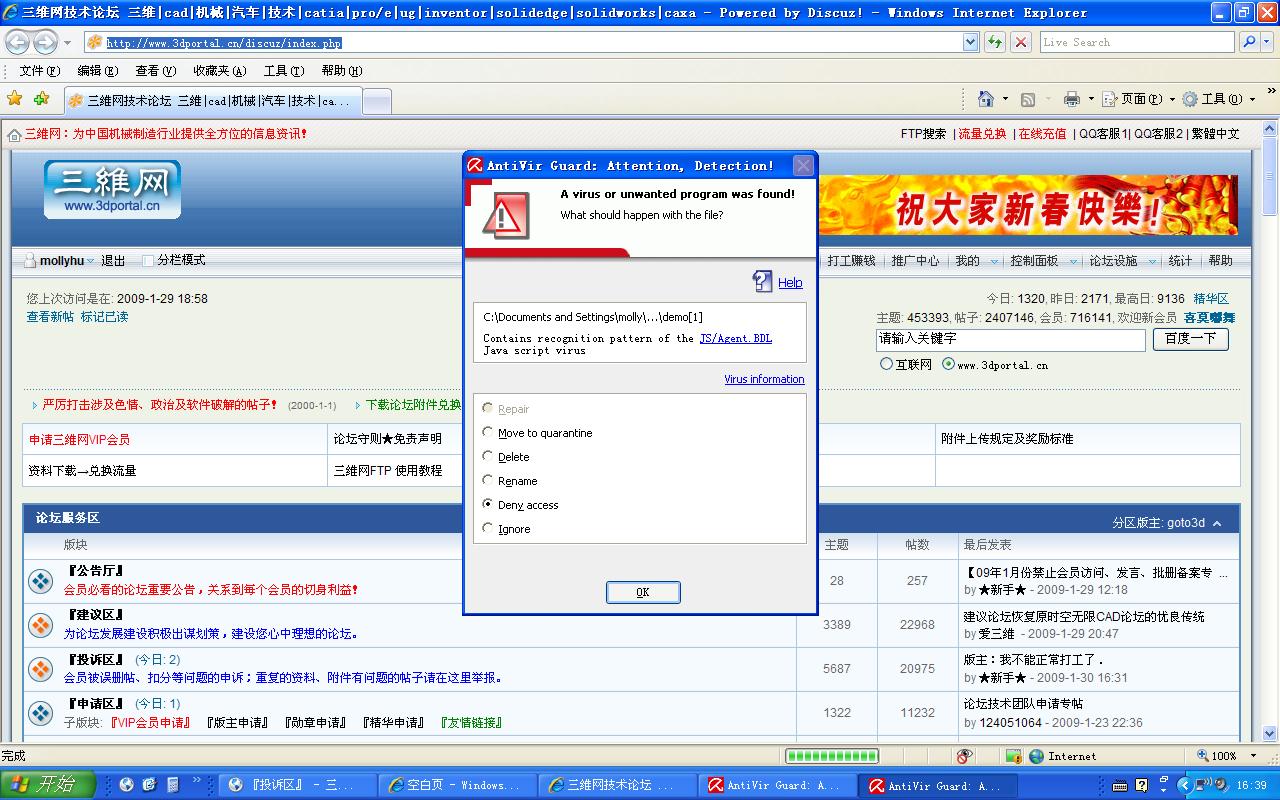This screenshot has width=1280, height=800.
Task: Select the Move to quarantine option
Action: [x=488, y=432]
